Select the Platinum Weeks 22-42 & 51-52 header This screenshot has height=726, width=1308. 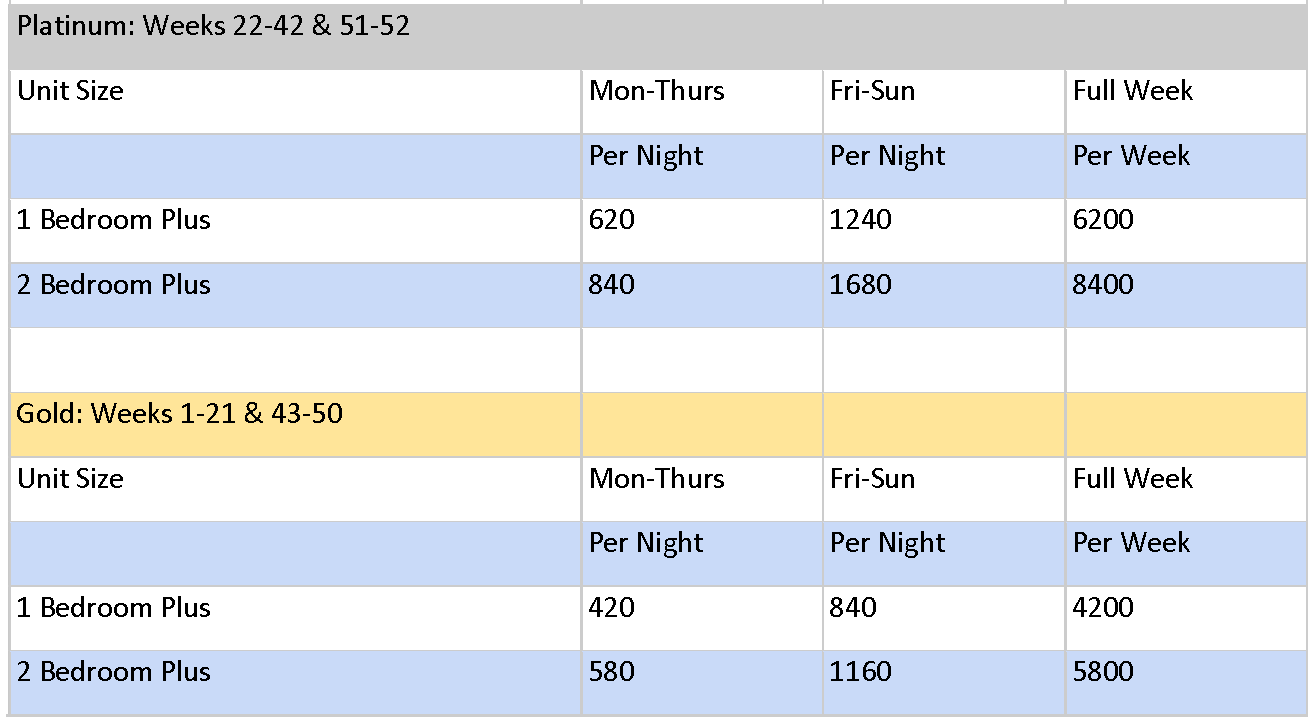coord(654,35)
